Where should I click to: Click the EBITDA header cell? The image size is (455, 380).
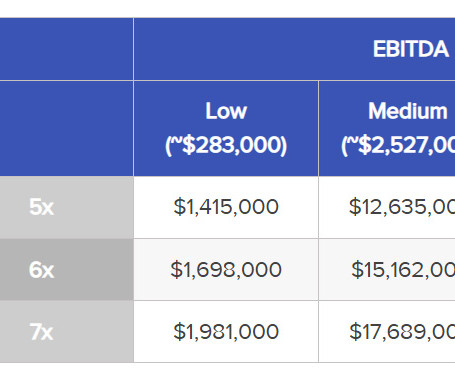(x=295, y=49)
